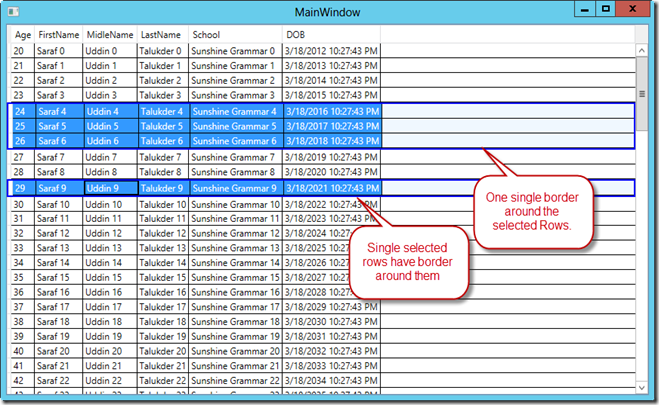
Task: Click the vertical scrollbar thumb
Action: [642, 94]
